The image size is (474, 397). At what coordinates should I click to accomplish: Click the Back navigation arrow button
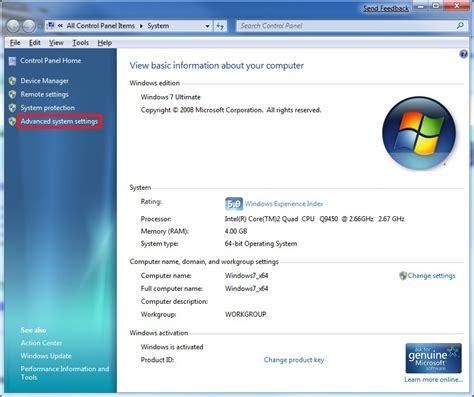[14, 26]
